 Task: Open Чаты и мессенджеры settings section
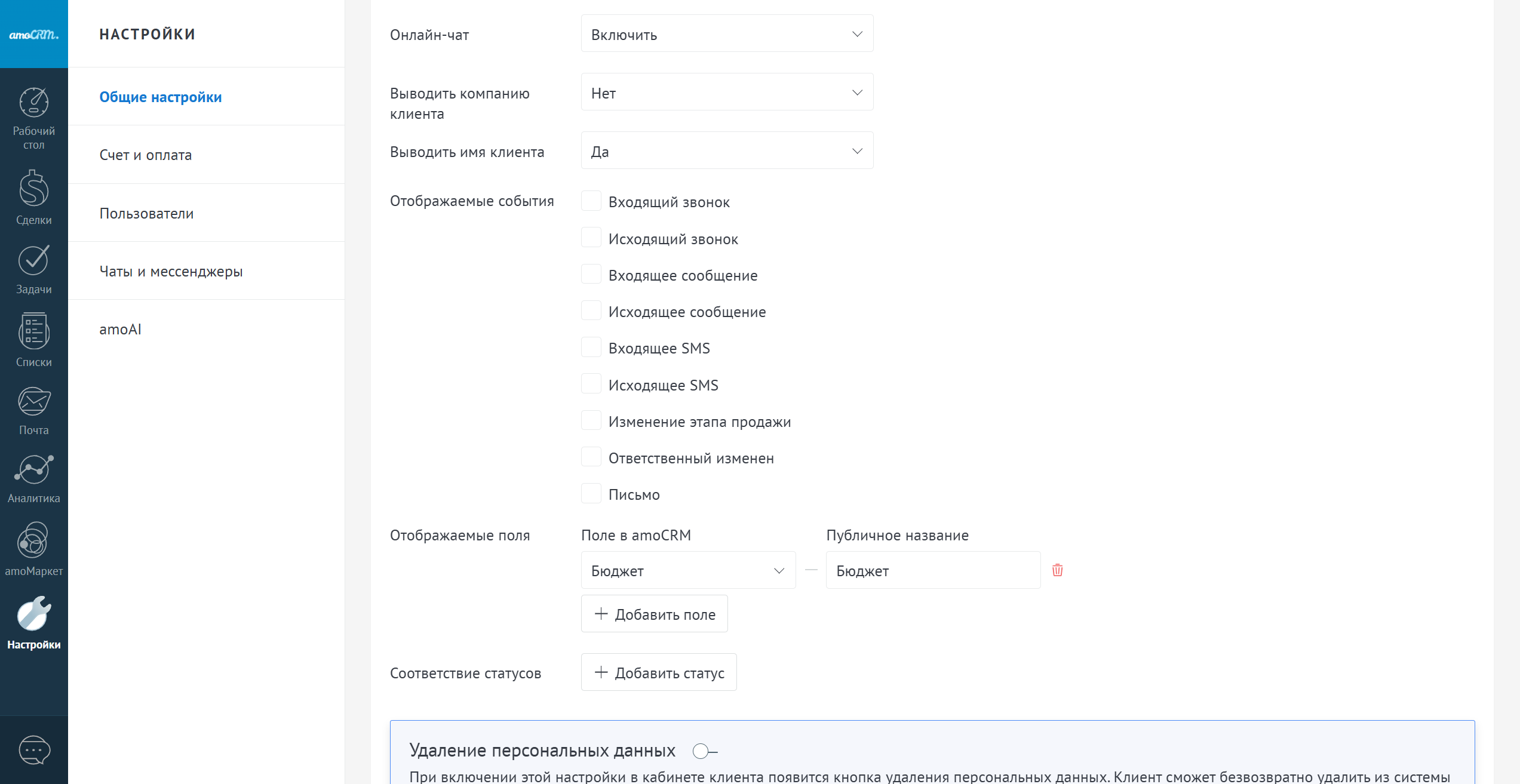171,272
